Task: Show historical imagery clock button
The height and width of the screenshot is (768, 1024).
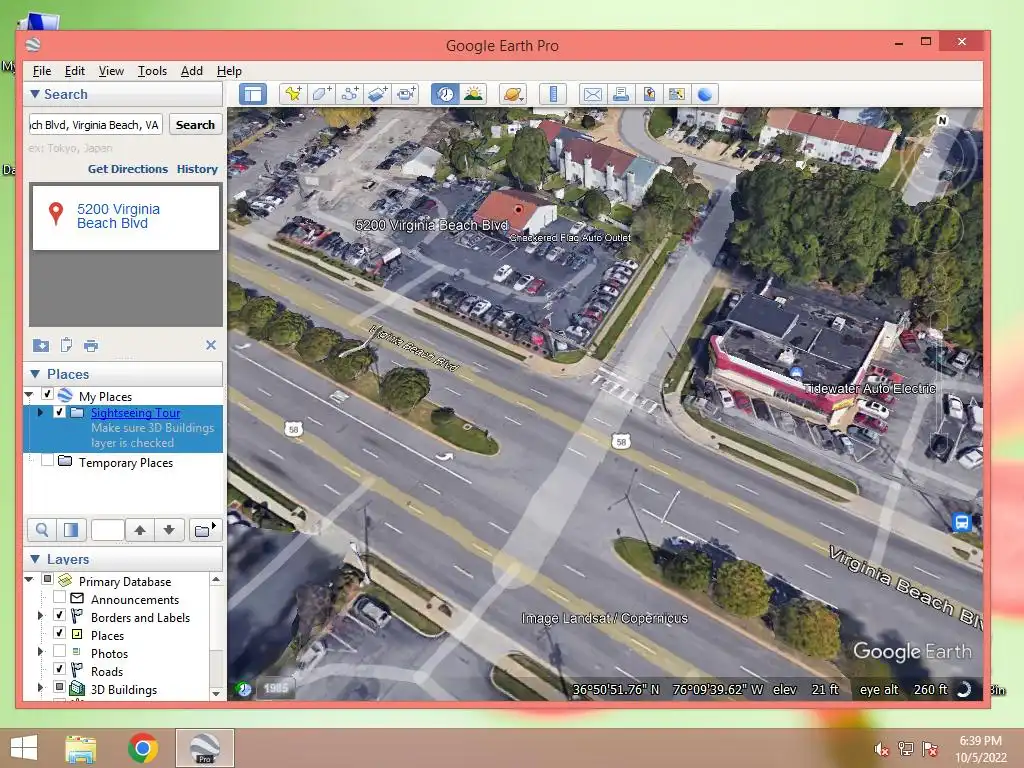Action: (445, 94)
